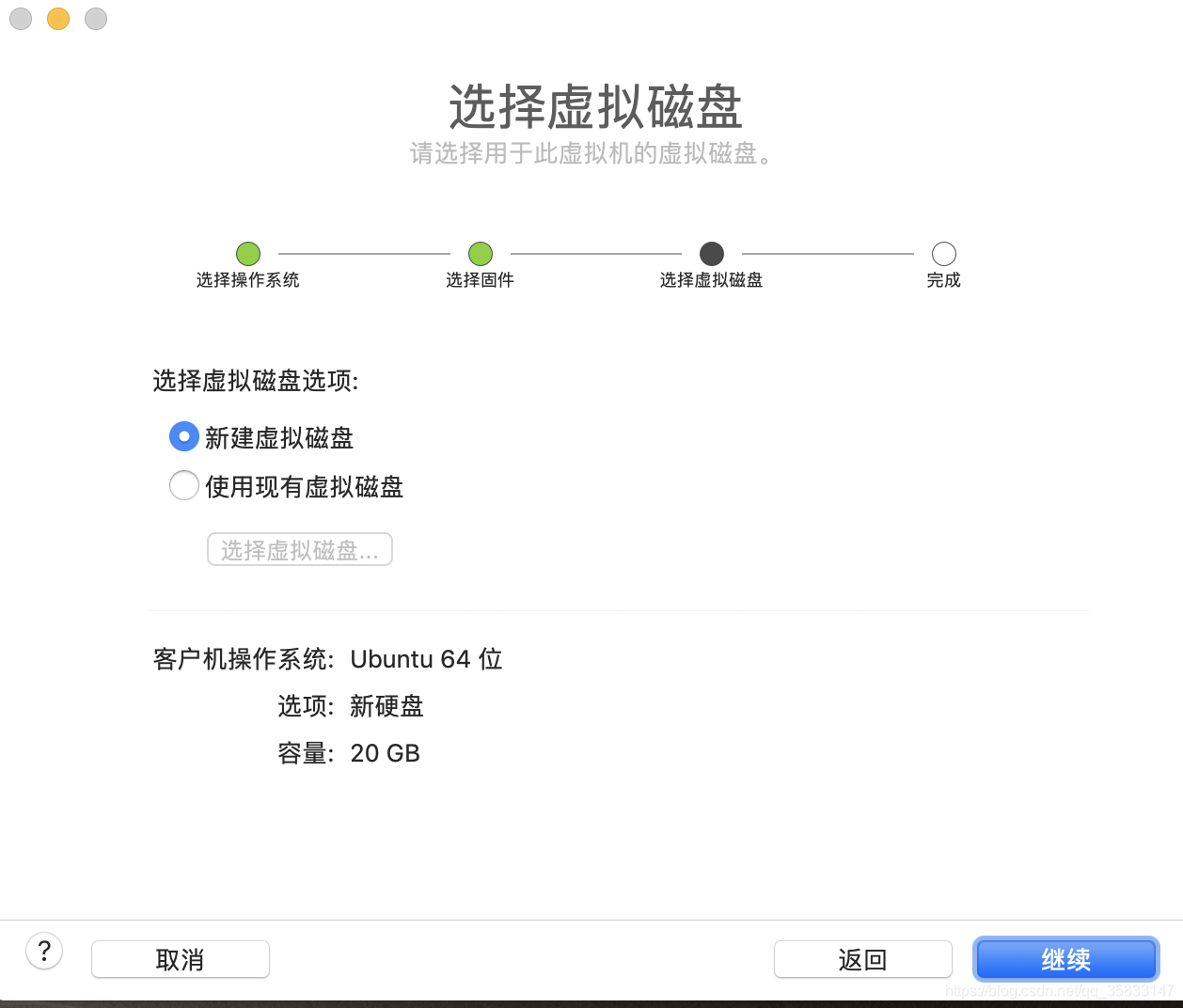This screenshot has height=1008, width=1183.
Task: Click the green 选择操作系统 step circle
Action: pyautogui.click(x=247, y=253)
